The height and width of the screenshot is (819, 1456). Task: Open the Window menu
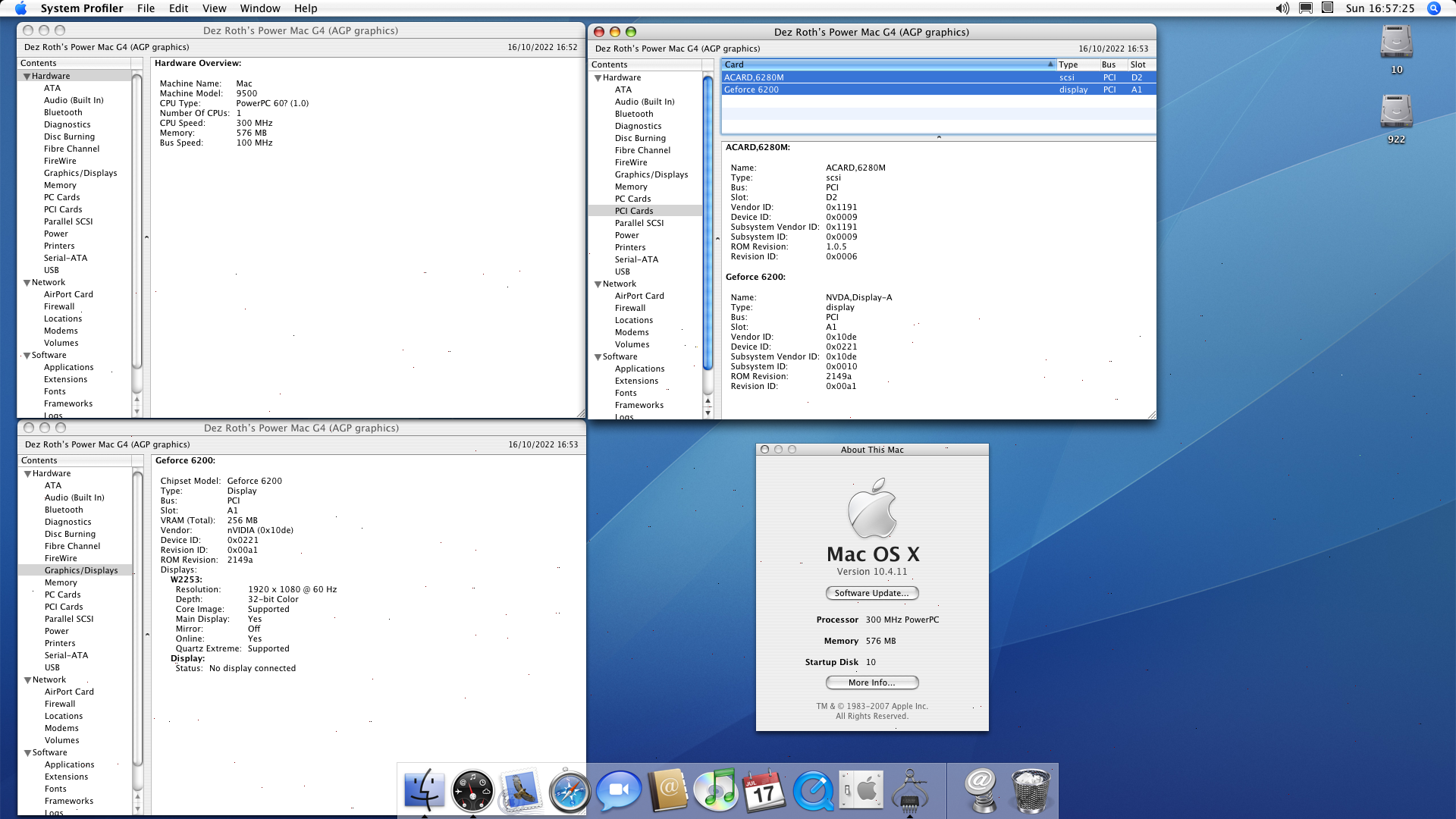click(x=259, y=8)
